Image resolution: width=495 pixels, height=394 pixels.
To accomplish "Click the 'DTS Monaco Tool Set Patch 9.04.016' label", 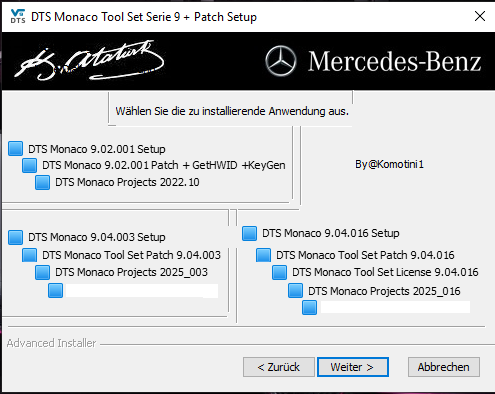I will tap(365, 255).
